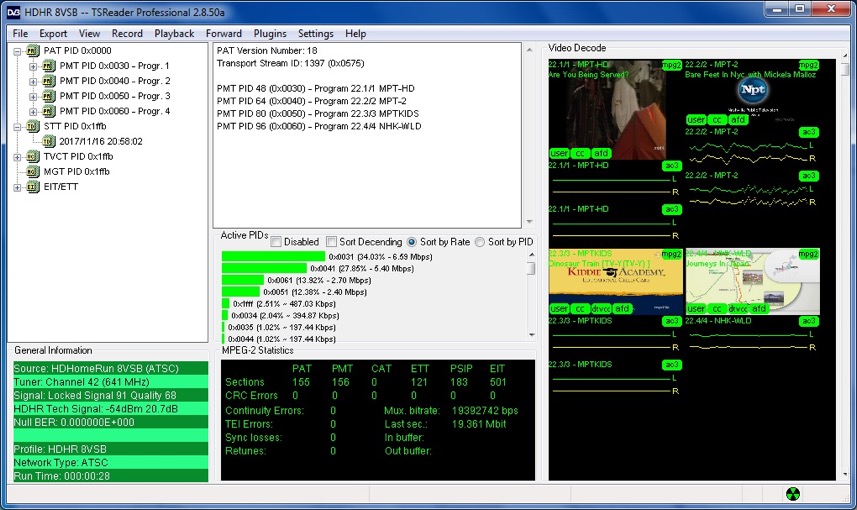This screenshot has height=510, width=857.
Task: Select the MGT PID 0x1ffb icon
Action: click(x=33, y=172)
